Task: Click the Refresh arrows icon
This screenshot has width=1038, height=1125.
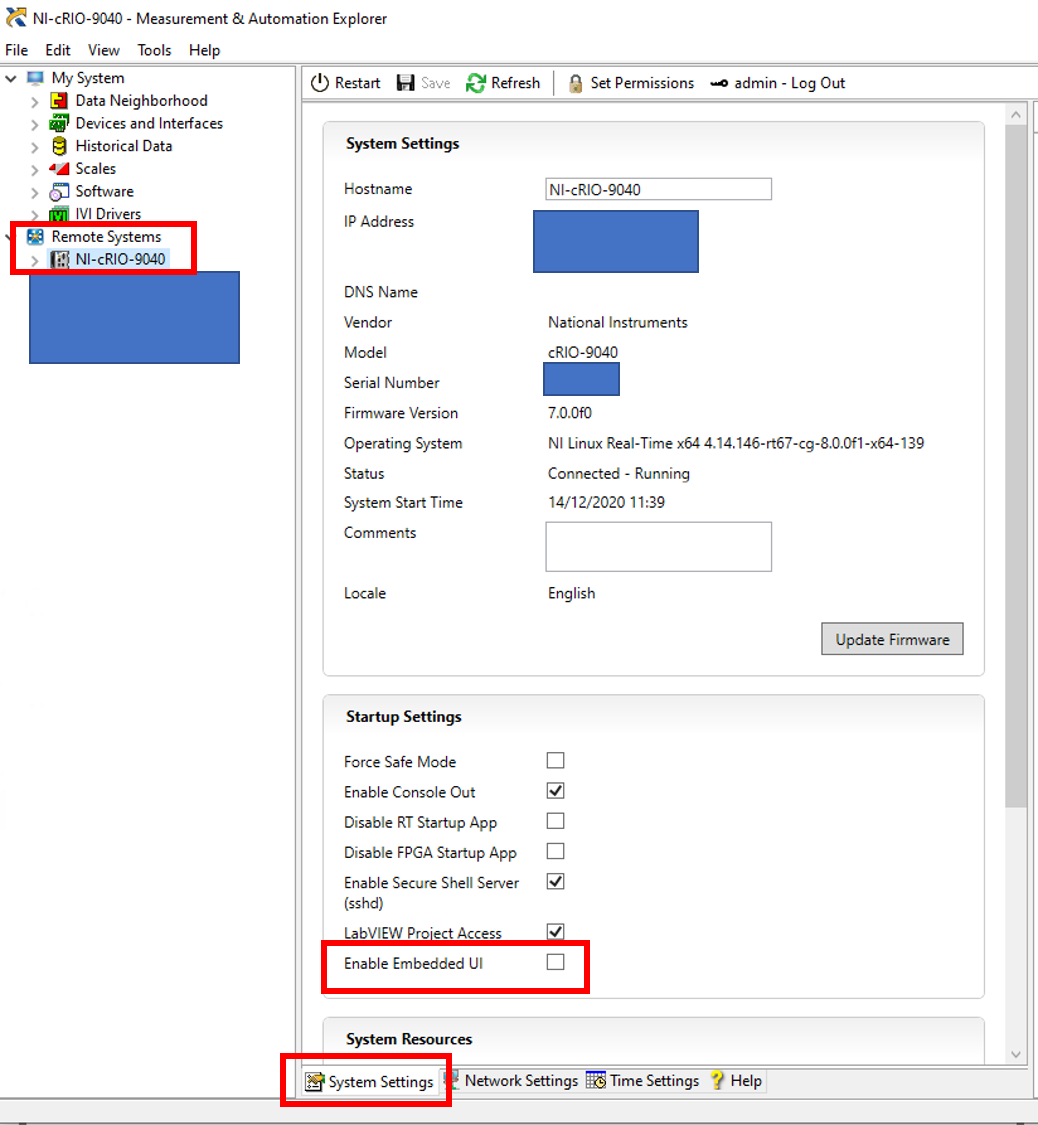Action: [x=476, y=83]
